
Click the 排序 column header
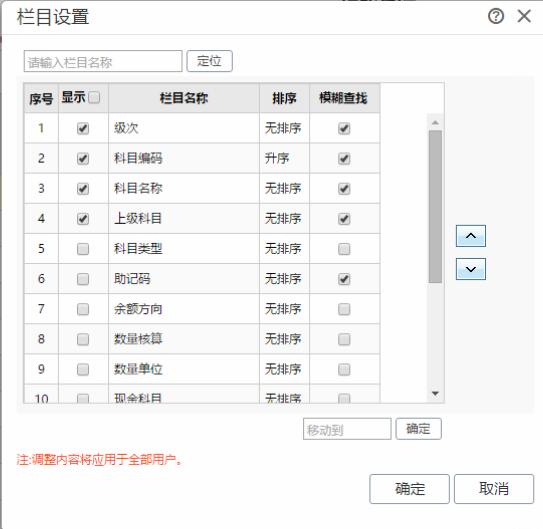coord(284,98)
